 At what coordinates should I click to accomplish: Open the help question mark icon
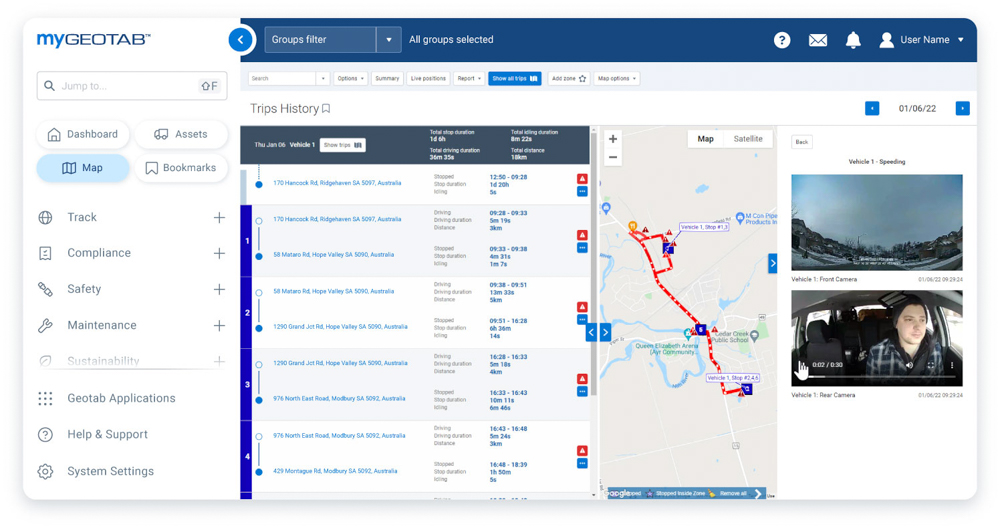(x=782, y=40)
